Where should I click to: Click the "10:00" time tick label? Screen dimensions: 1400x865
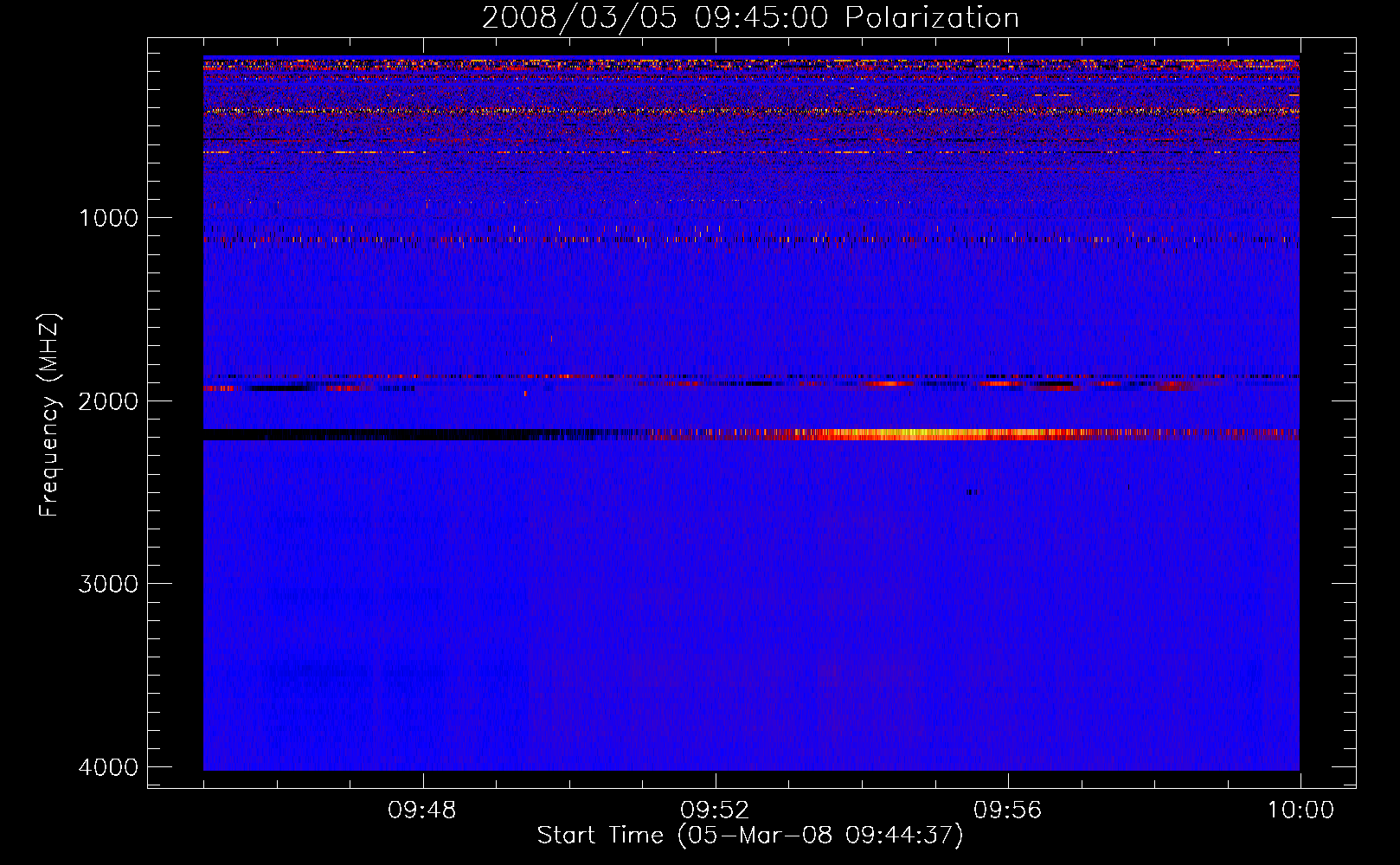point(1300,811)
